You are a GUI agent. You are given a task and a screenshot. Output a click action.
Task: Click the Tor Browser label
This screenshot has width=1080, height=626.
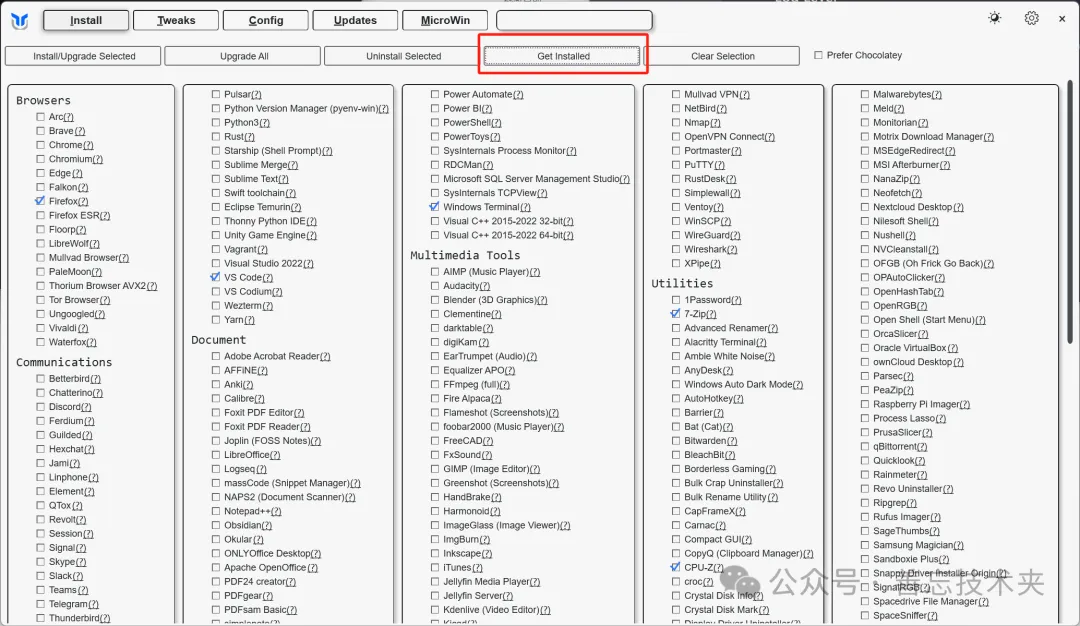pos(74,300)
